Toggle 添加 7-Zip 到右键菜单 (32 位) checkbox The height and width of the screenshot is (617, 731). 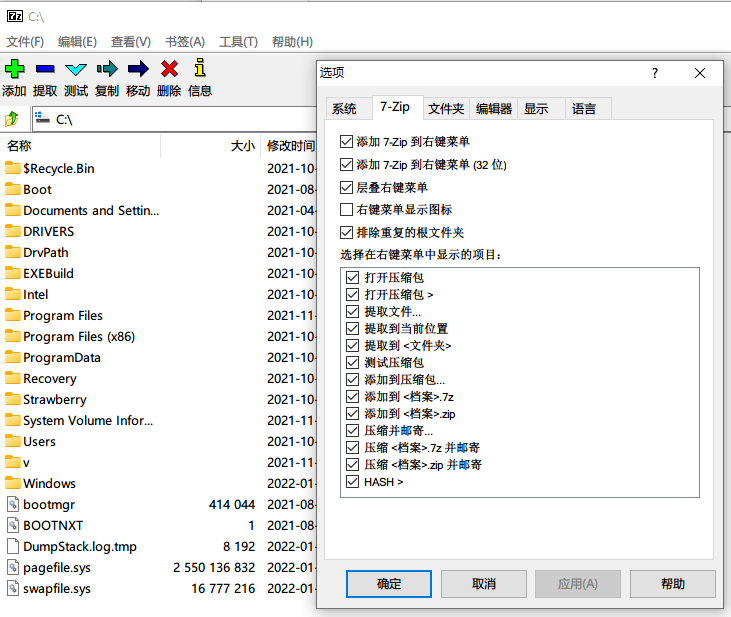(x=346, y=165)
